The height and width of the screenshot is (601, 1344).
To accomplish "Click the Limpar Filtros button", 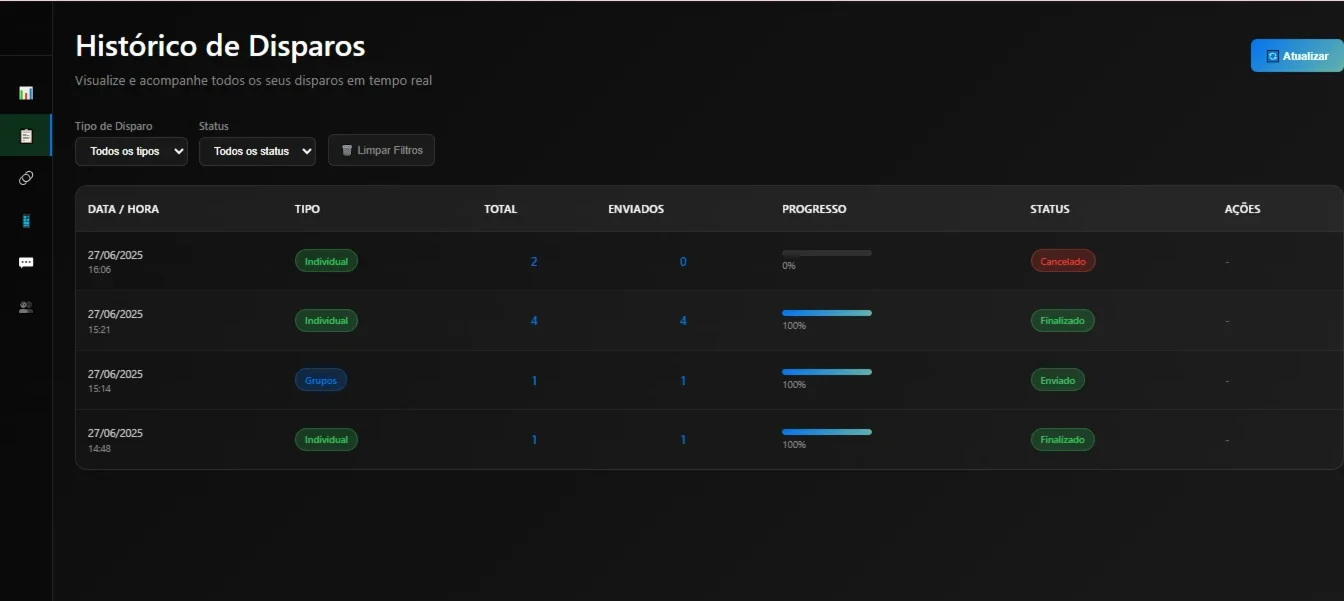I will [x=381, y=150].
